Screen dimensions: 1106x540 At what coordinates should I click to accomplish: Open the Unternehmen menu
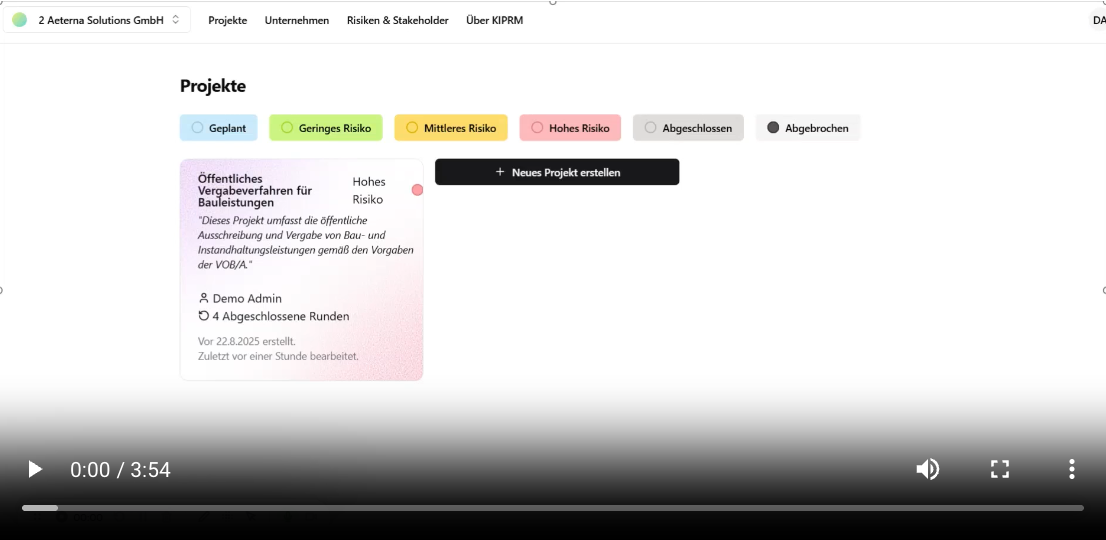(x=297, y=20)
